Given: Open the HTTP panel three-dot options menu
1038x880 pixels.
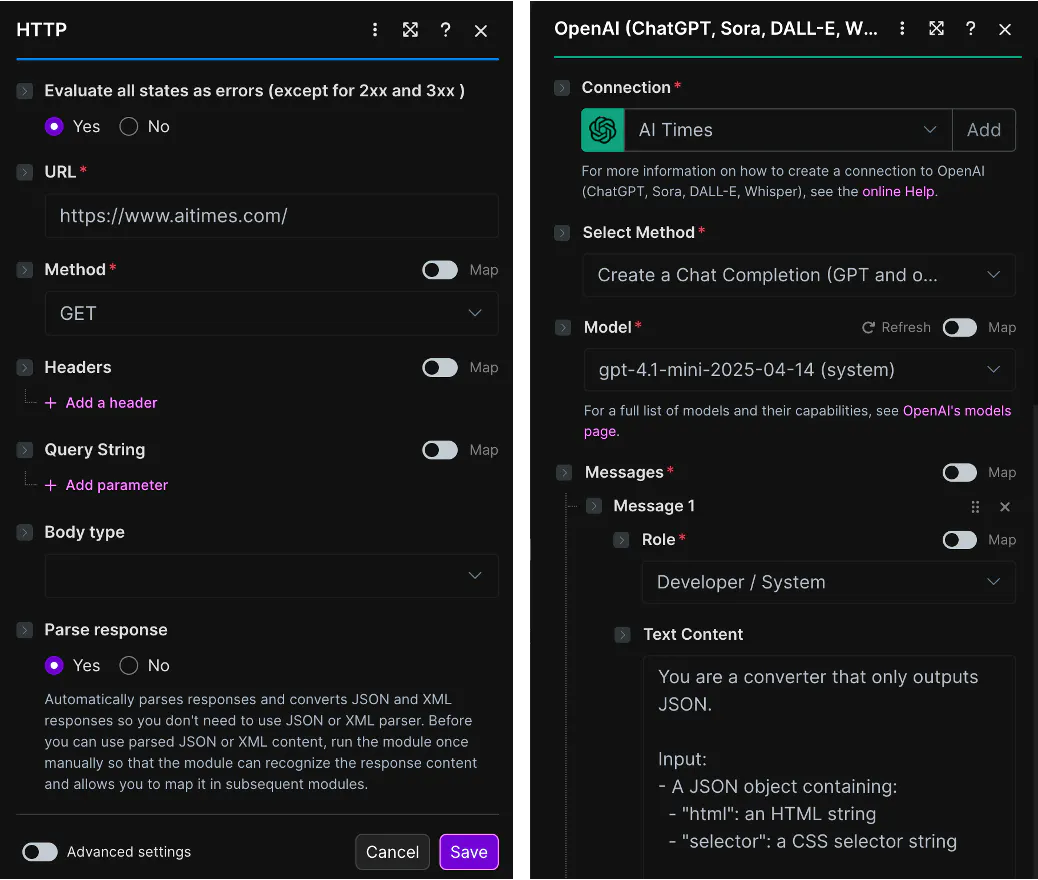Looking at the screenshot, I should click(x=375, y=30).
